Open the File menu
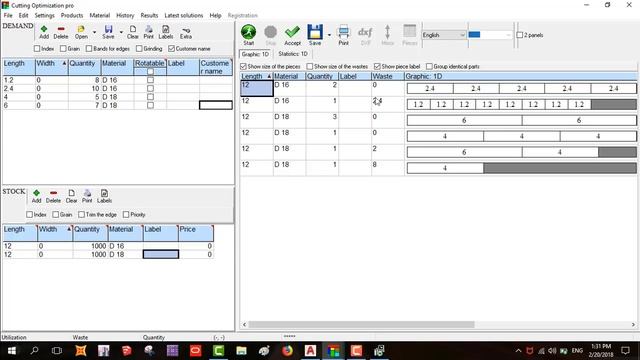 coord(8,15)
